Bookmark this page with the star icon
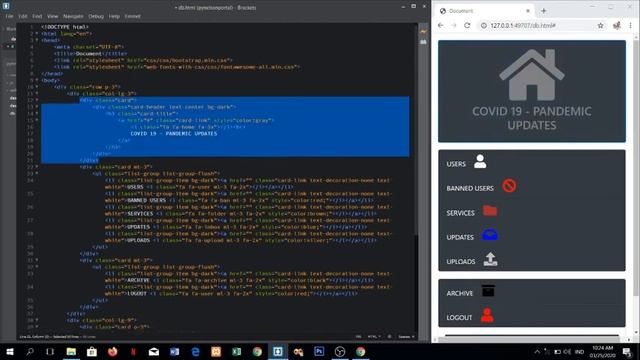Screen dimensions: 640x360 pyautogui.click(x=600, y=25)
